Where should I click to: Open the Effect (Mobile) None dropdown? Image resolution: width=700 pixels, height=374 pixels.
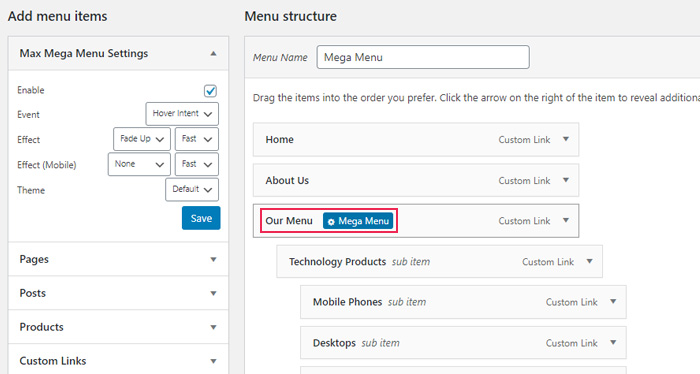(139, 164)
